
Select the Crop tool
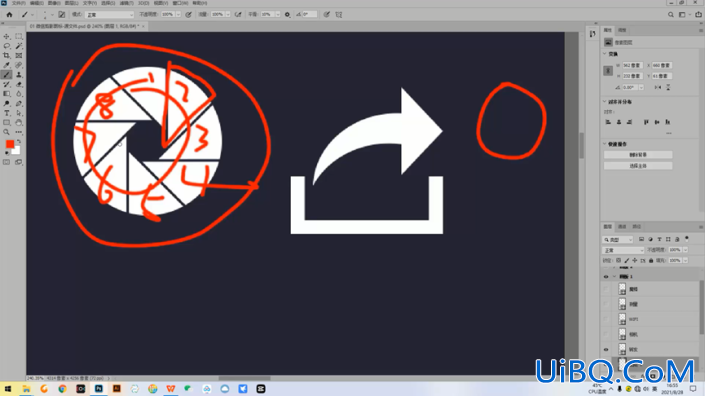pyautogui.click(x=6, y=56)
